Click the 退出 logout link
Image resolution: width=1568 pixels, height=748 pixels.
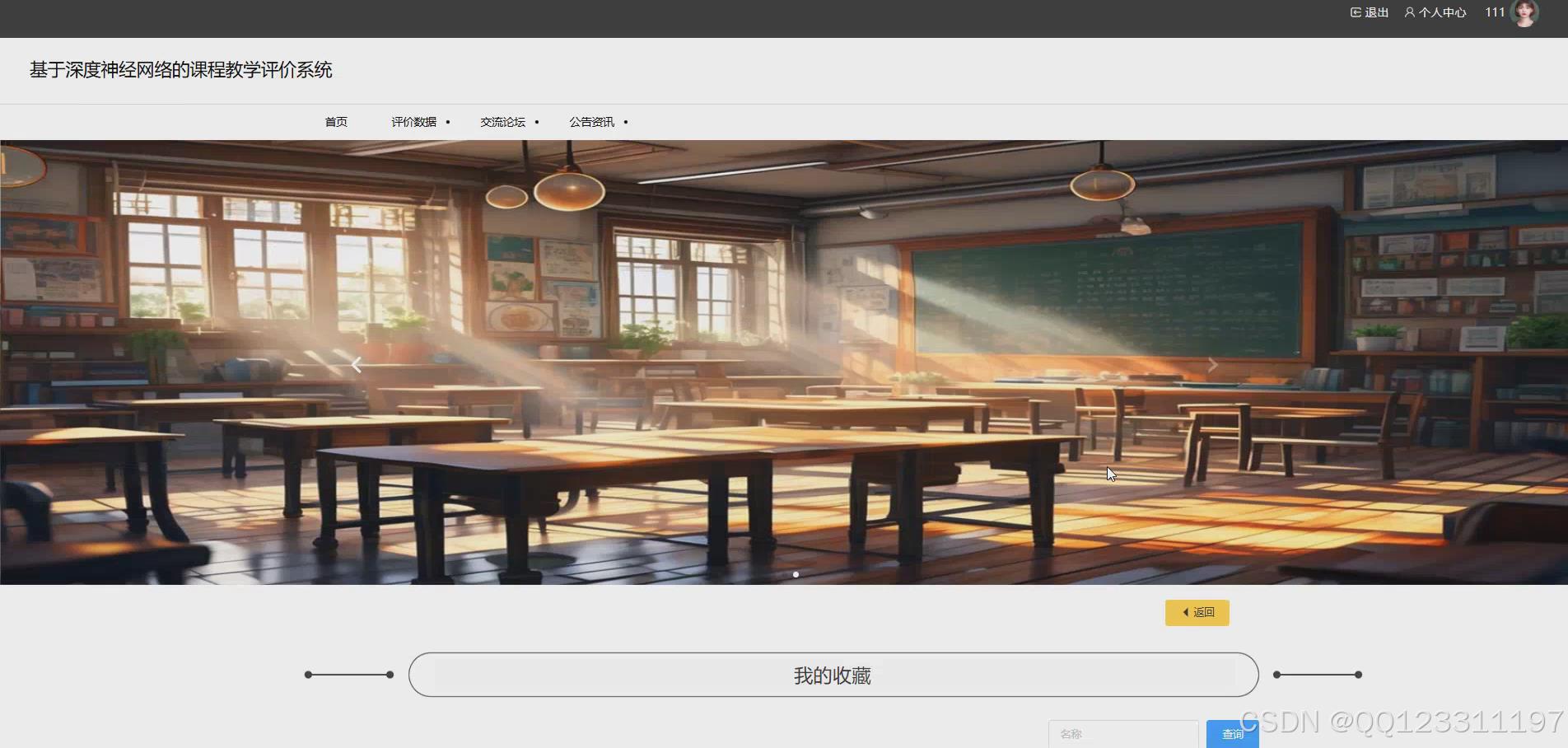coord(1370,12)
